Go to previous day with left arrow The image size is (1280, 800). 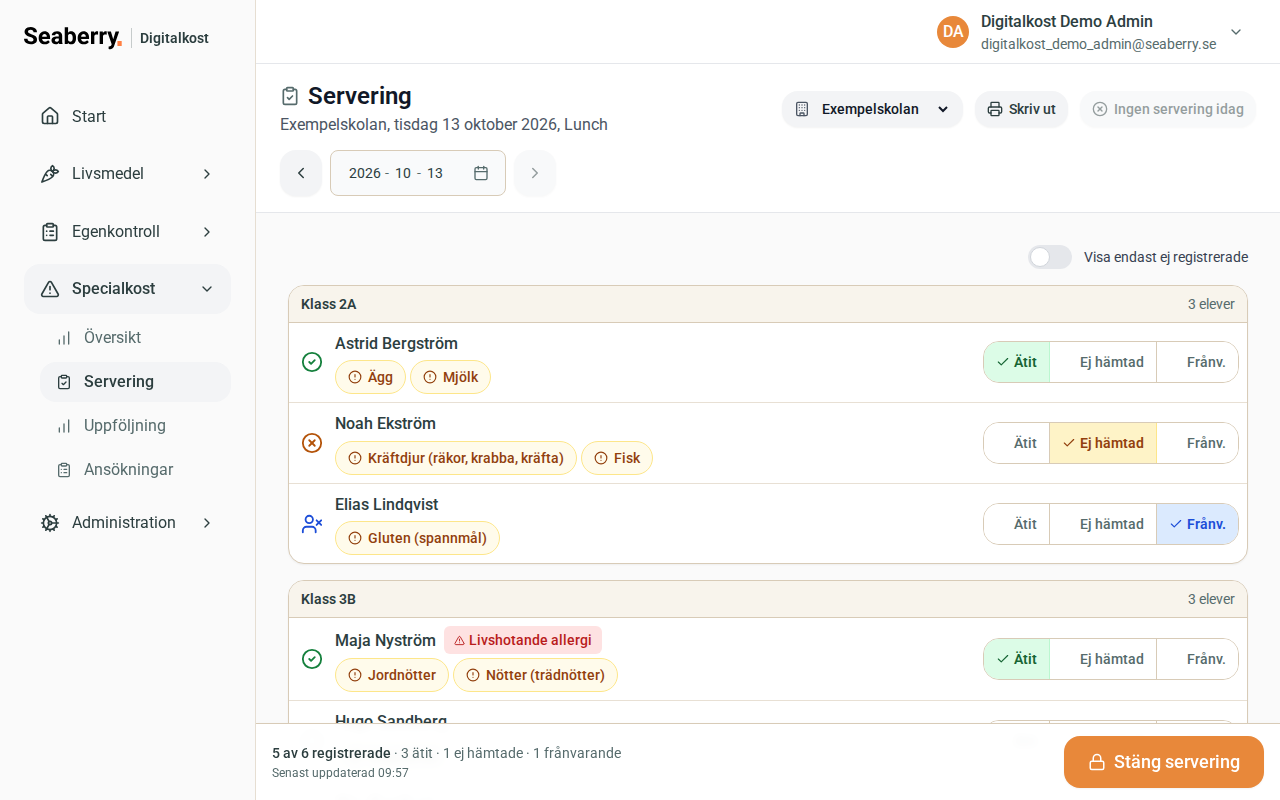(x=301, y=173)
